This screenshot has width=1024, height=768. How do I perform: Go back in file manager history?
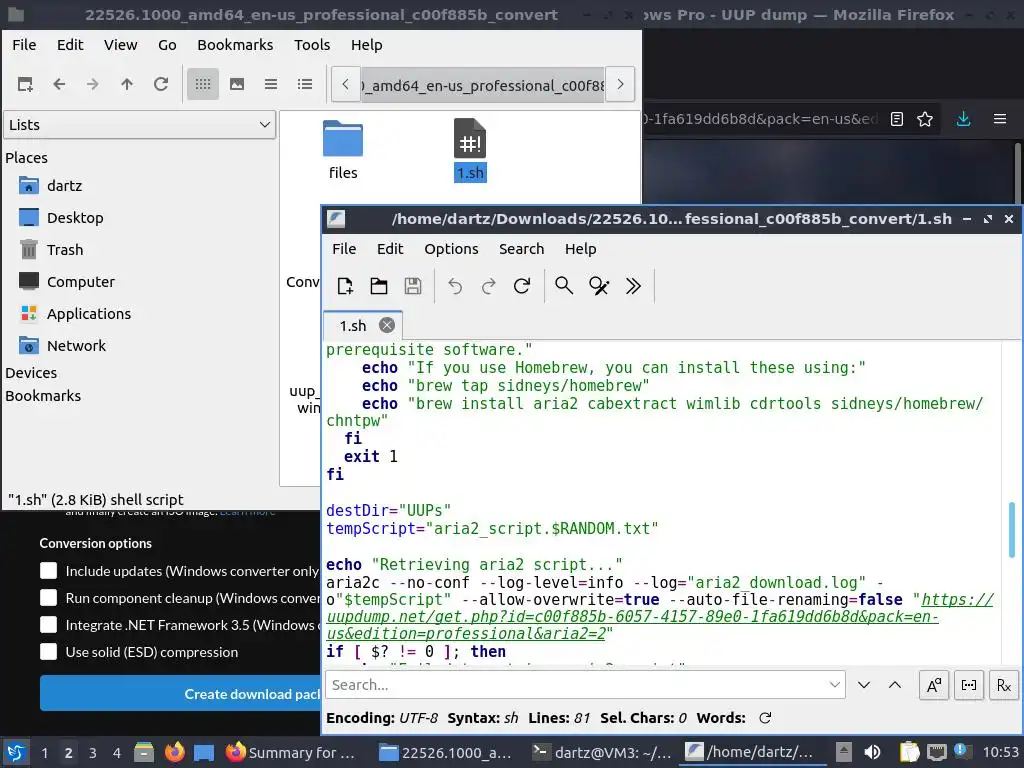tap(59, 84)
